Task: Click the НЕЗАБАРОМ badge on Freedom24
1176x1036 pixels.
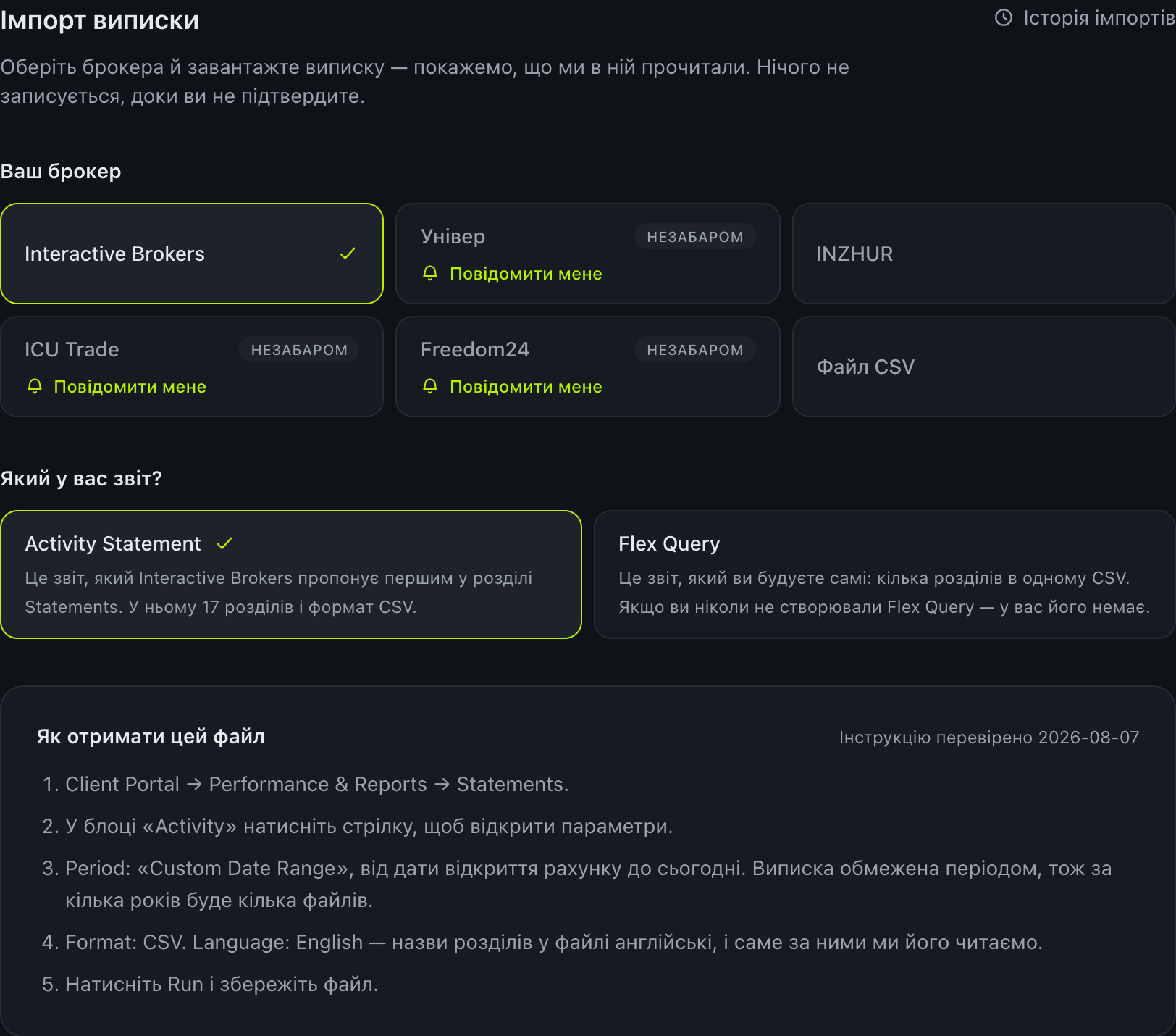Action: point(695,350)
